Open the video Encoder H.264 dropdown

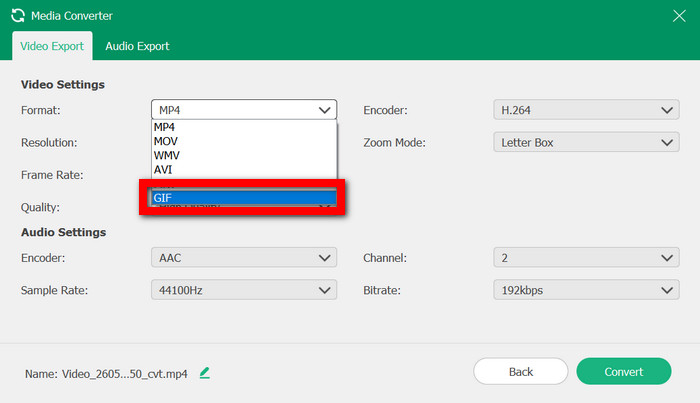point(586,110)
